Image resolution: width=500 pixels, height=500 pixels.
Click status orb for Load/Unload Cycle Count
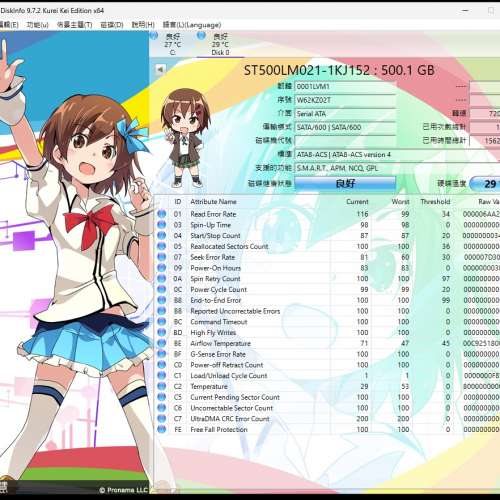point(162,376)
